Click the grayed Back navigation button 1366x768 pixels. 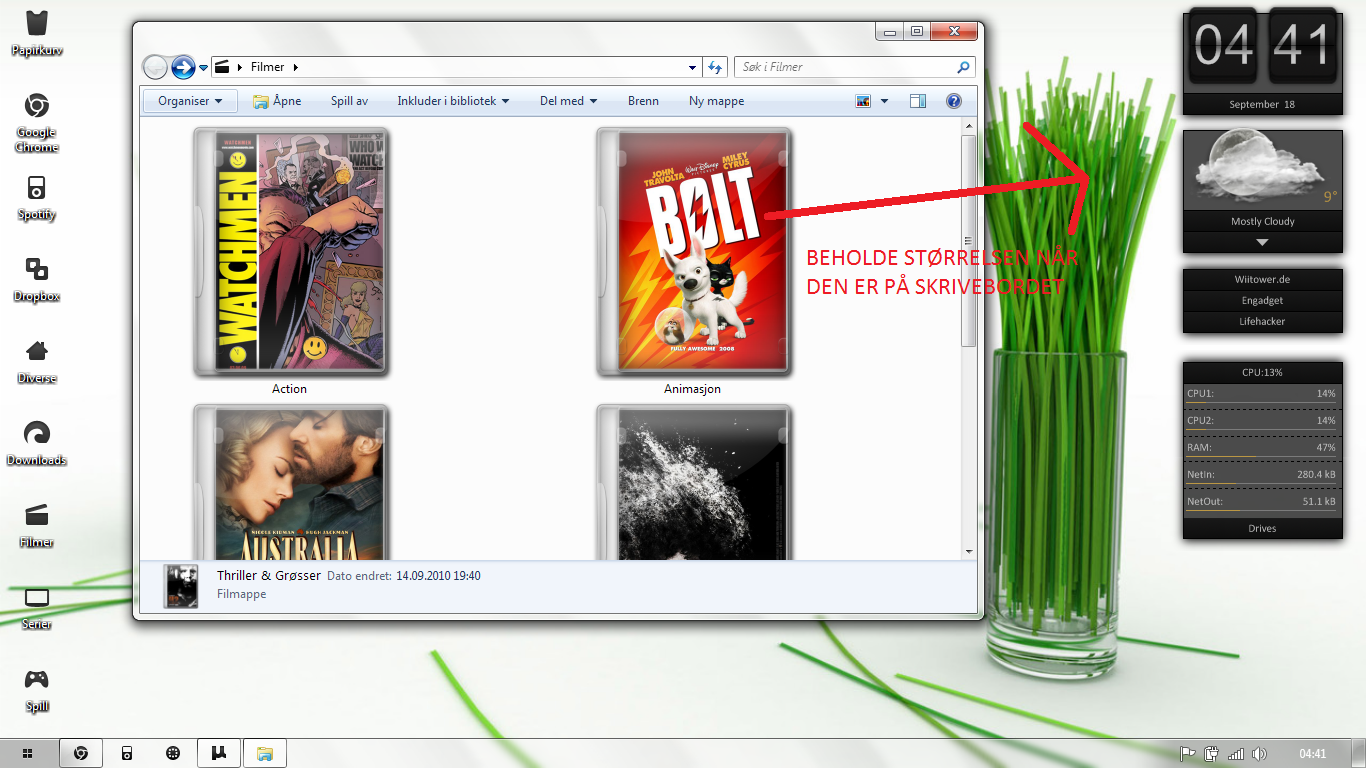(x=155, y=67)
